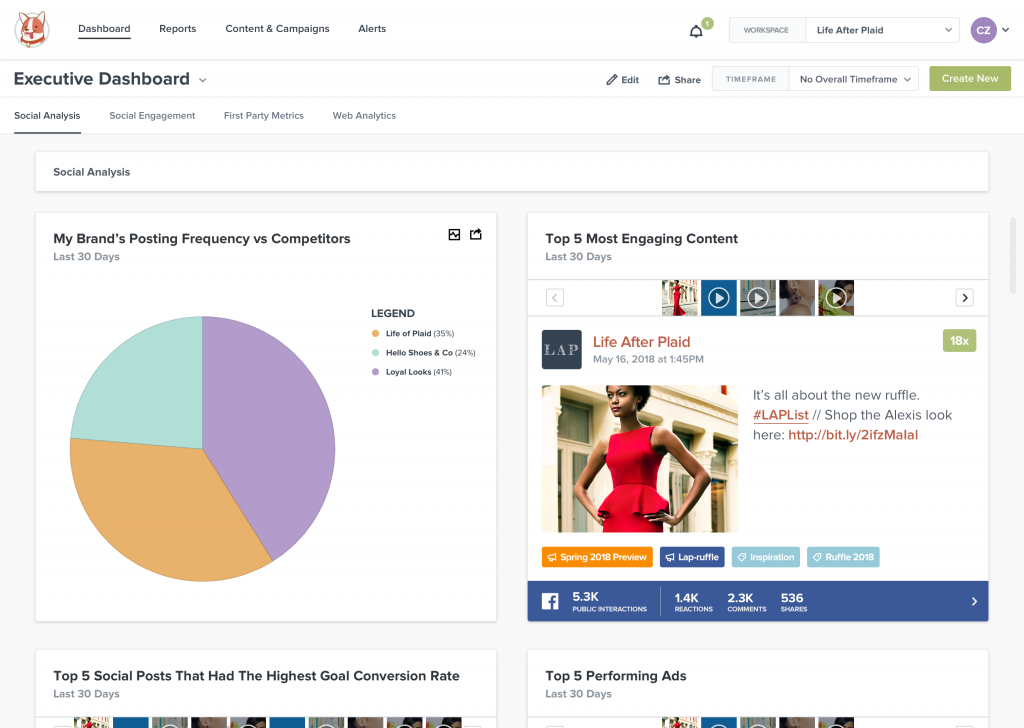
Task: Click the CZ user avatar
Action: tap(983, 30)
